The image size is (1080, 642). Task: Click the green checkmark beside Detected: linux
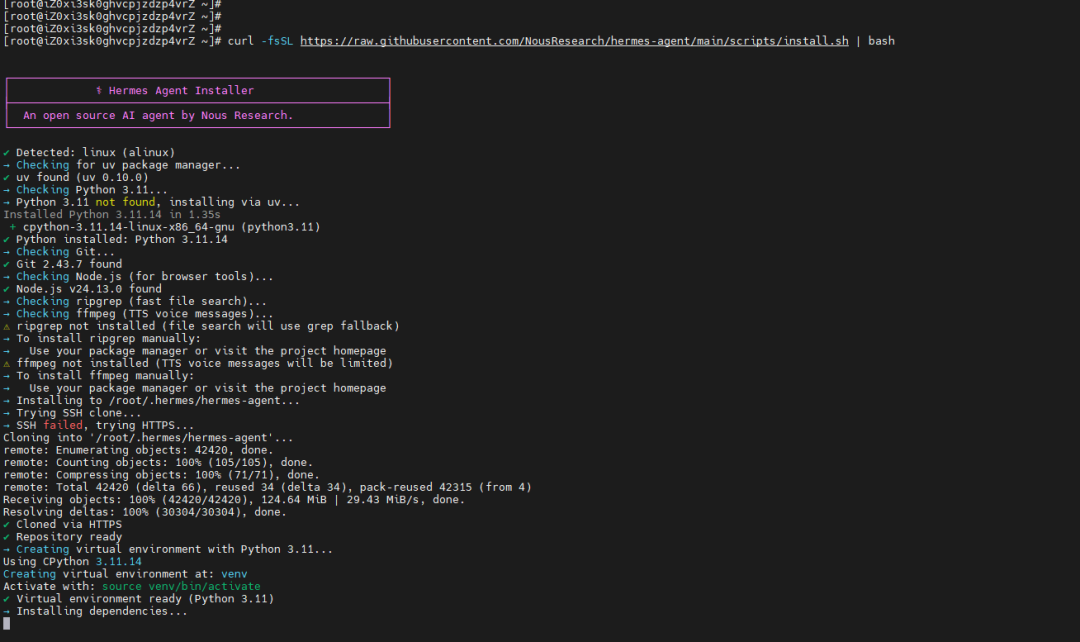coord(6,152)
